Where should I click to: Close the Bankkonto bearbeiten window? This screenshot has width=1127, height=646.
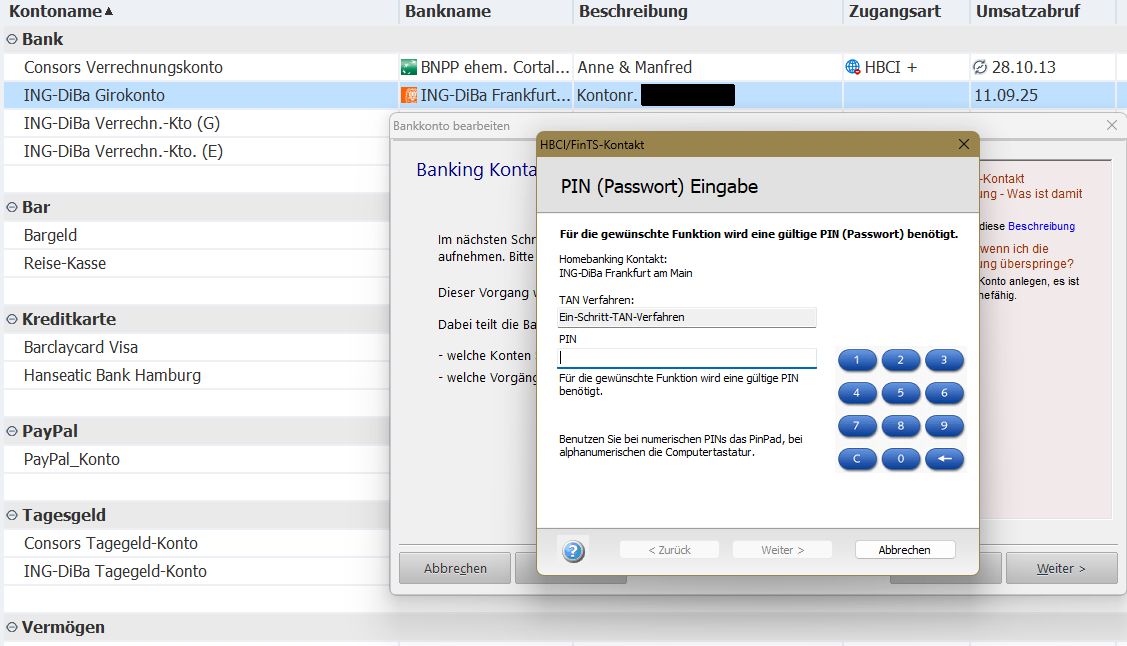click(1112, 125)
